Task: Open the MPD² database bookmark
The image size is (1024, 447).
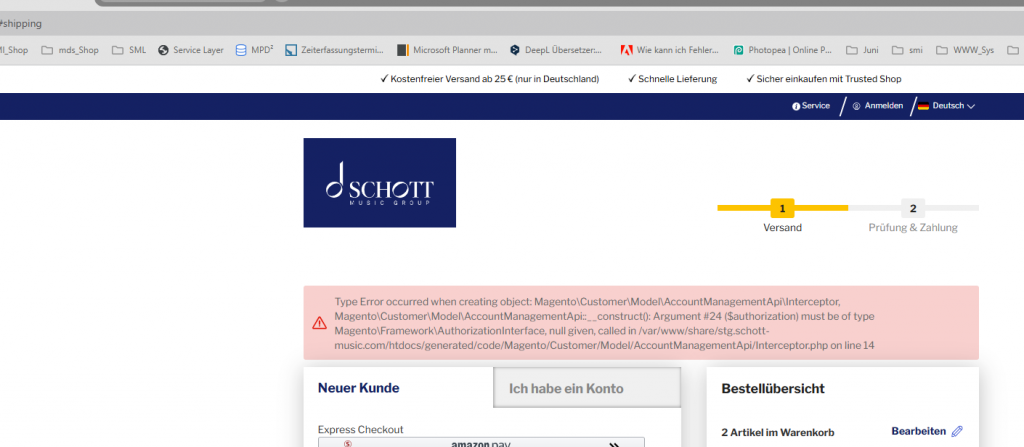Action: [x=255, y=49]
